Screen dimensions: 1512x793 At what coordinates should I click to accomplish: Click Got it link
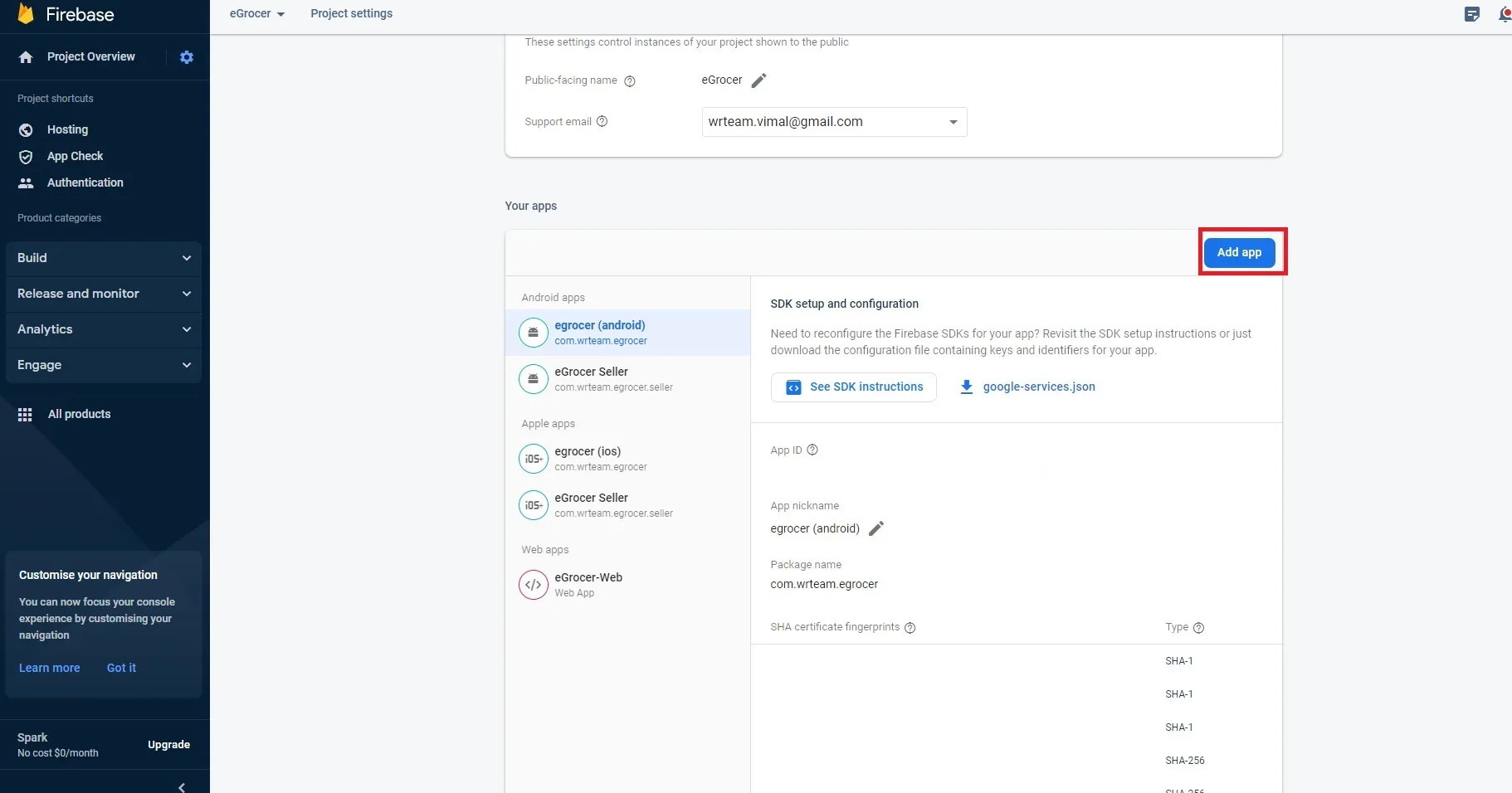click(121, 668)
